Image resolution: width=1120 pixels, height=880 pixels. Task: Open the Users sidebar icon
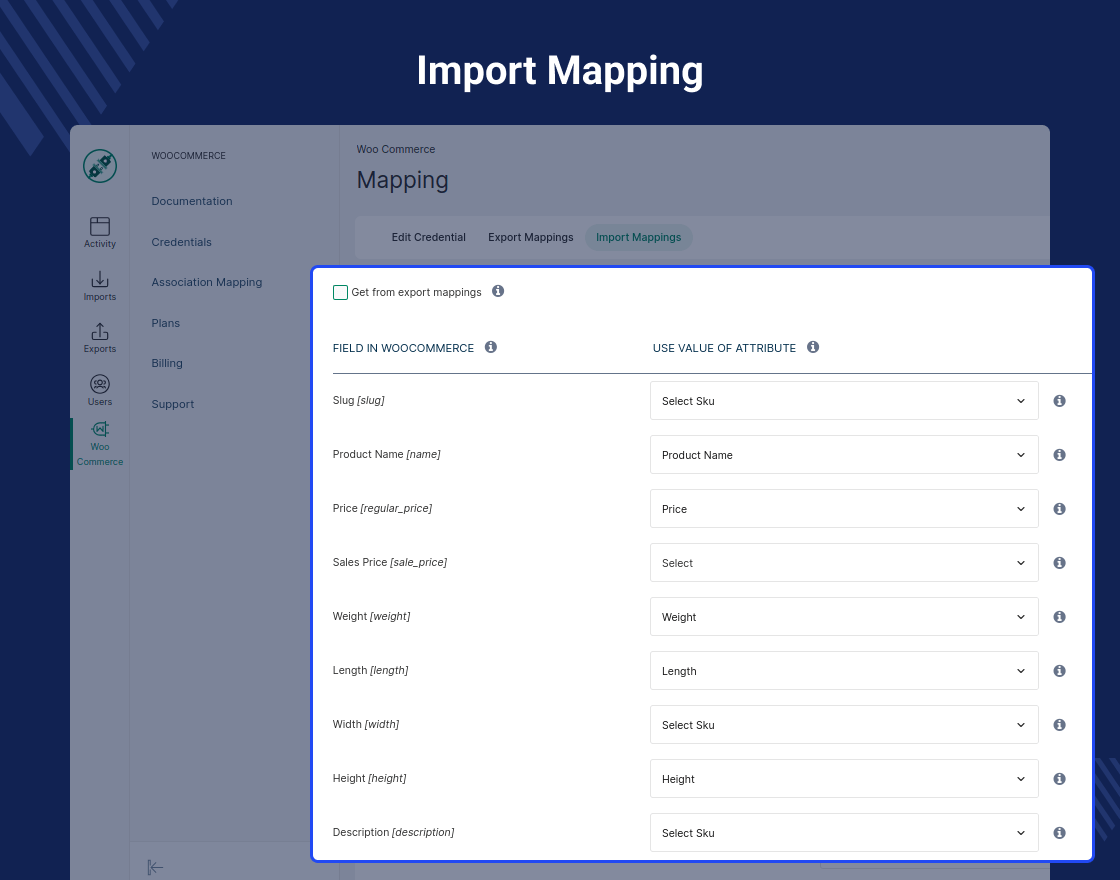(100, 391)
